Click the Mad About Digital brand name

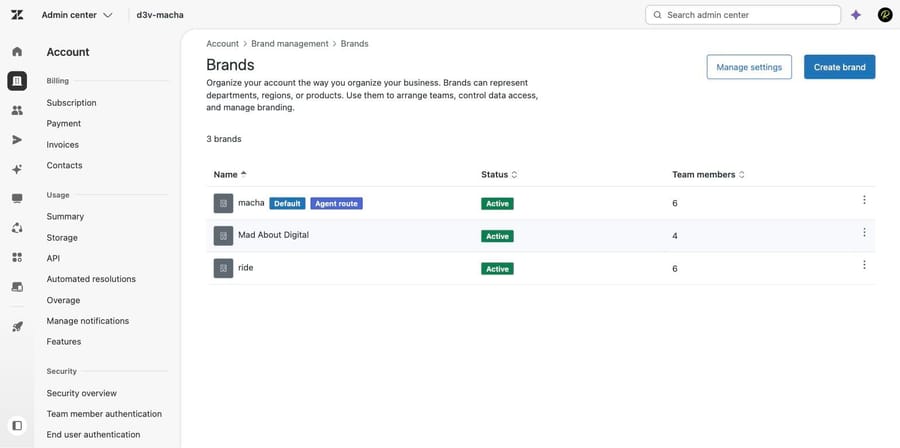pyautogui.click(x=273, y=235)
